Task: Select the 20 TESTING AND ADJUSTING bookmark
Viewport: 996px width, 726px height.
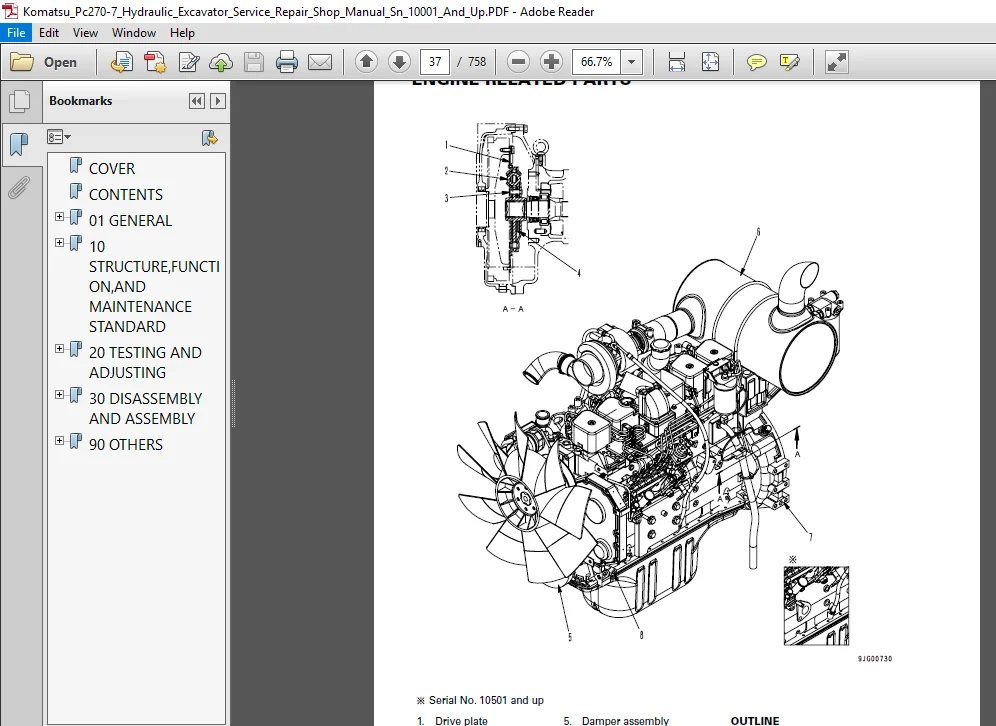Action: pos(145,362)
